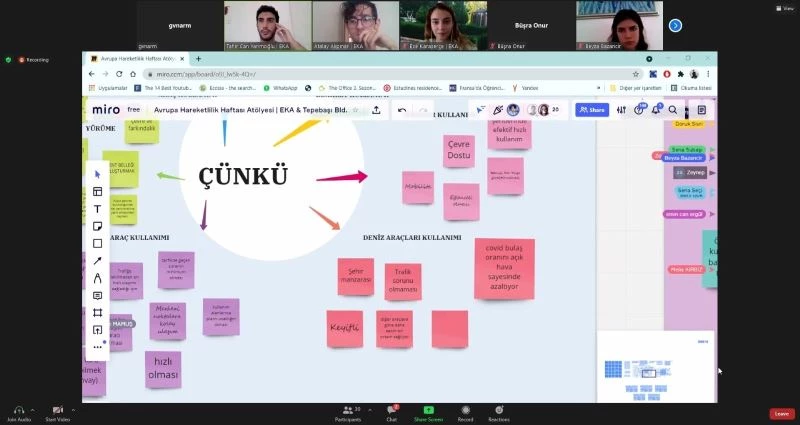
Task: Pick the Sticky note tool
Action: 97,226
